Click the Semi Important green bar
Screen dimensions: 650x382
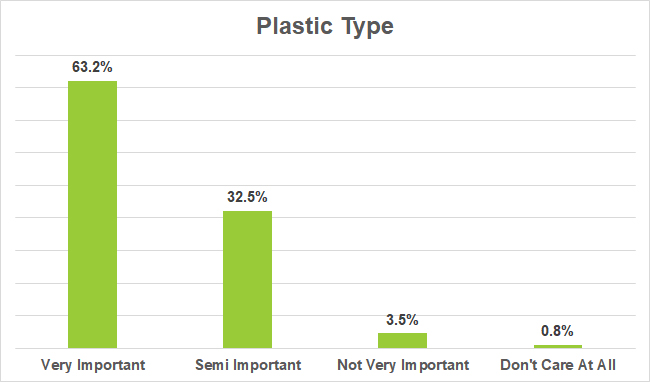tap(247, 280)
